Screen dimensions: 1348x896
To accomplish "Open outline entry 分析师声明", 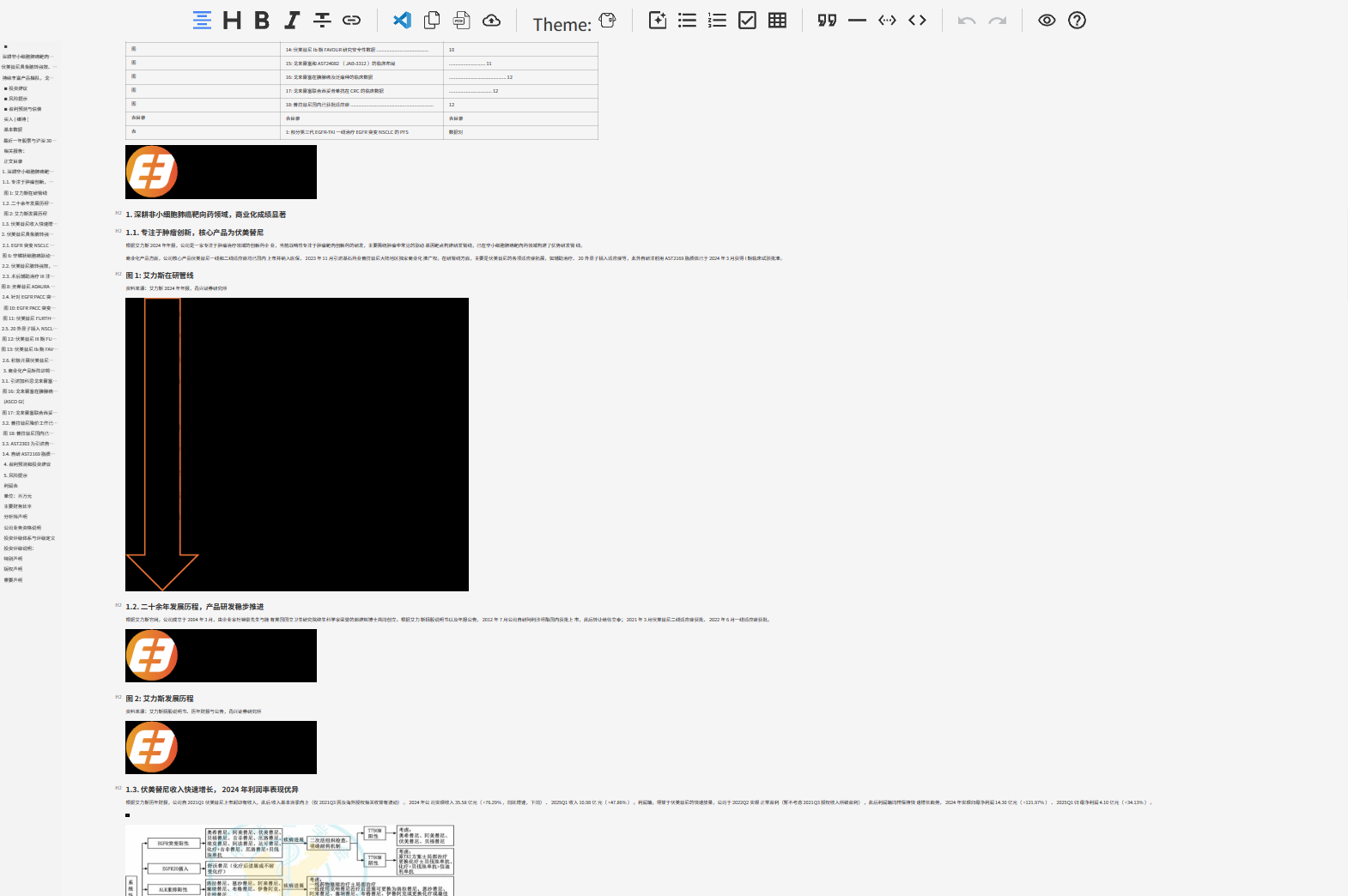I will pos(15,517).
